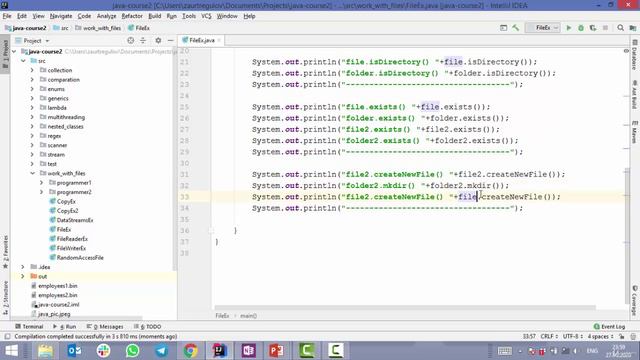Click the work_with_files breadcrumb
This screenshot has height=360, width=640.
tap(98, 28)
